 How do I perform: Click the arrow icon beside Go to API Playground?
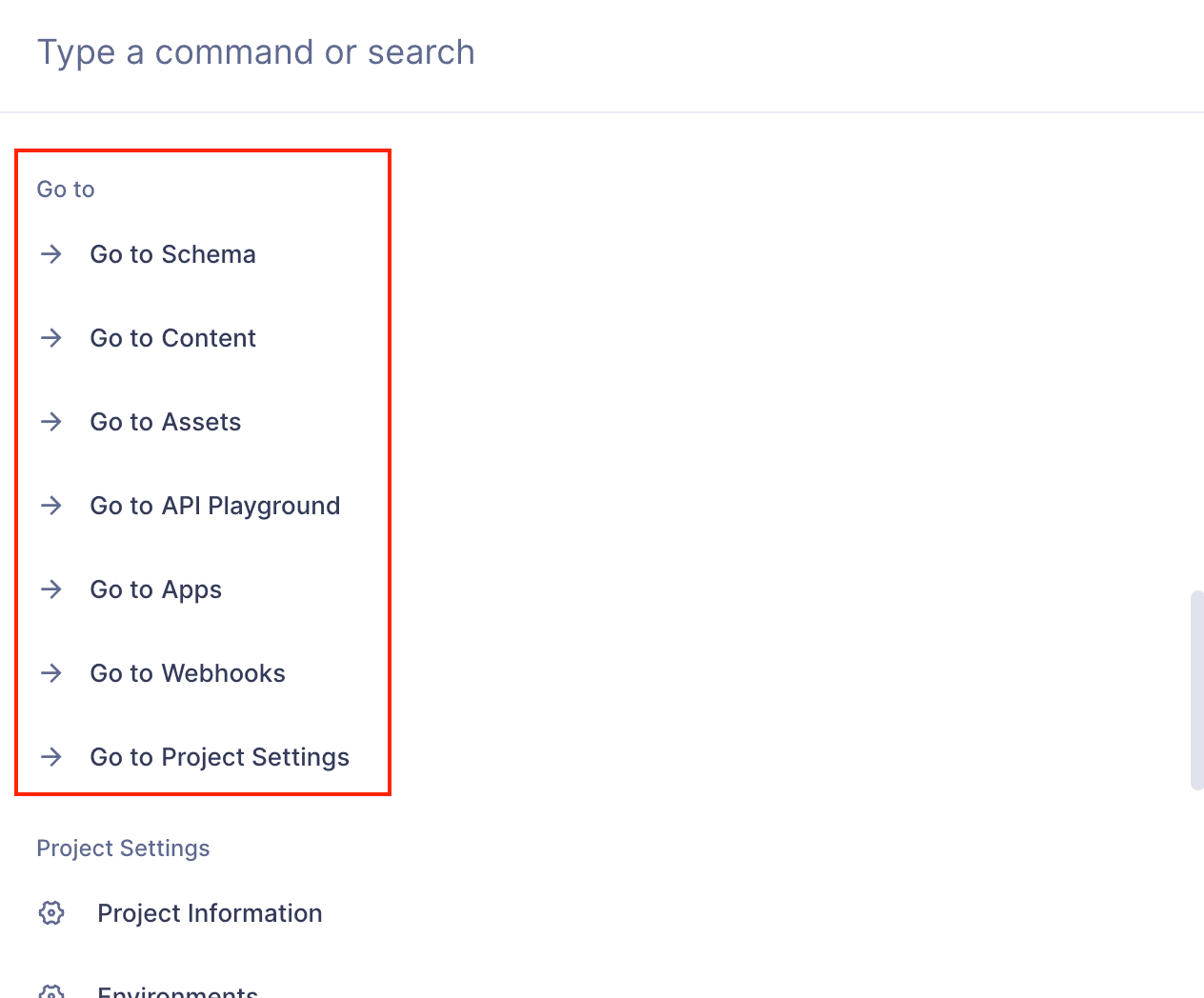[x=50, y=505]
